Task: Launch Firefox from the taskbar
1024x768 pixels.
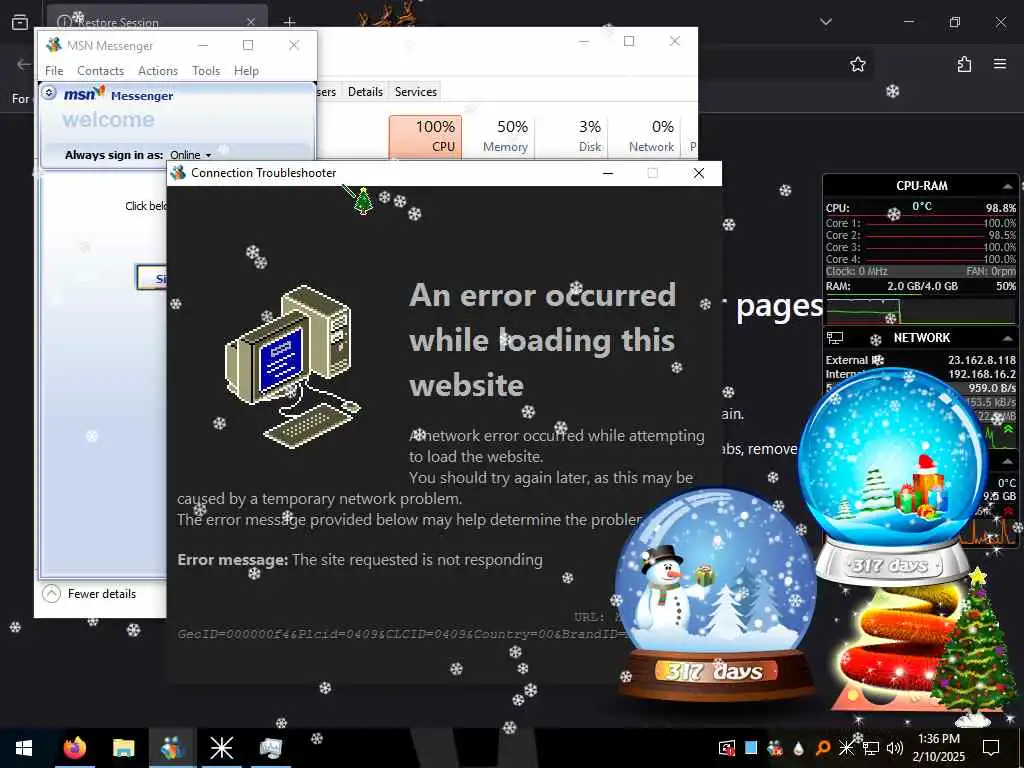Action: tap(74, 748)
